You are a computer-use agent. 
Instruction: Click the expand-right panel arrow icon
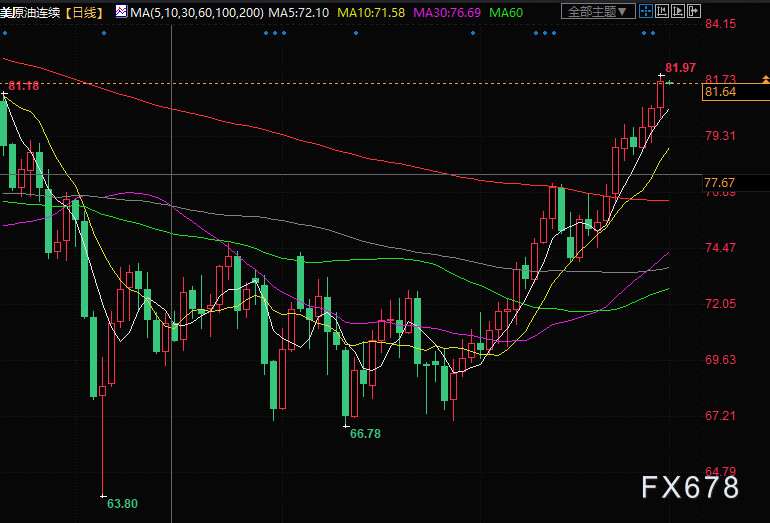point(693,11)
